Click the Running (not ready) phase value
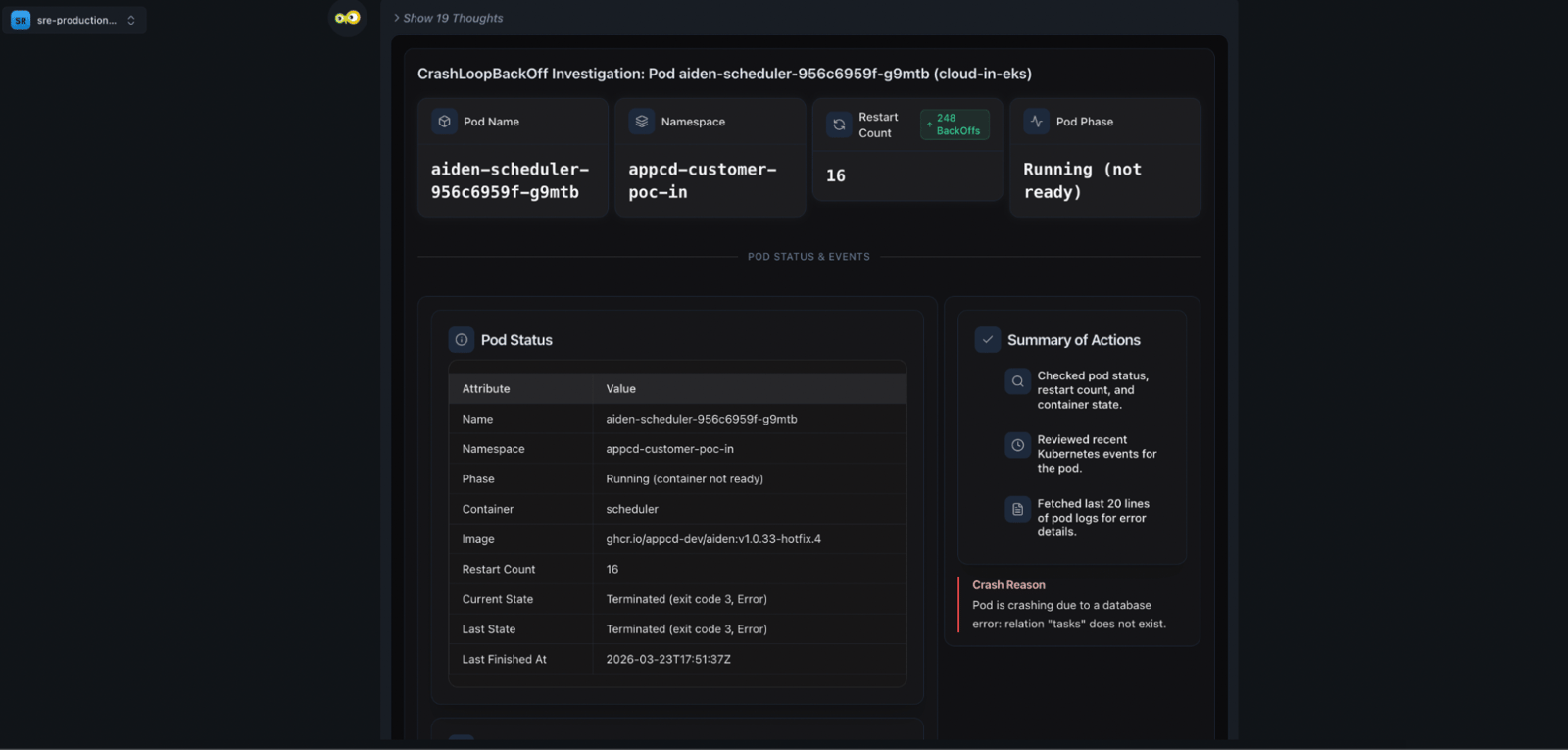The image size is (1568, 750). [1083, 181]
